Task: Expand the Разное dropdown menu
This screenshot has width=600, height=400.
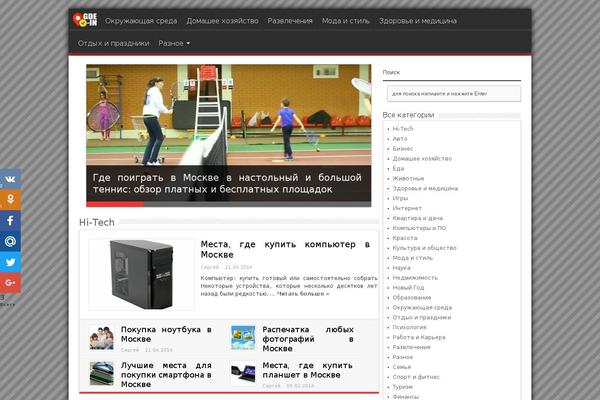Action: pyautogui.click(x=174, y=43)
